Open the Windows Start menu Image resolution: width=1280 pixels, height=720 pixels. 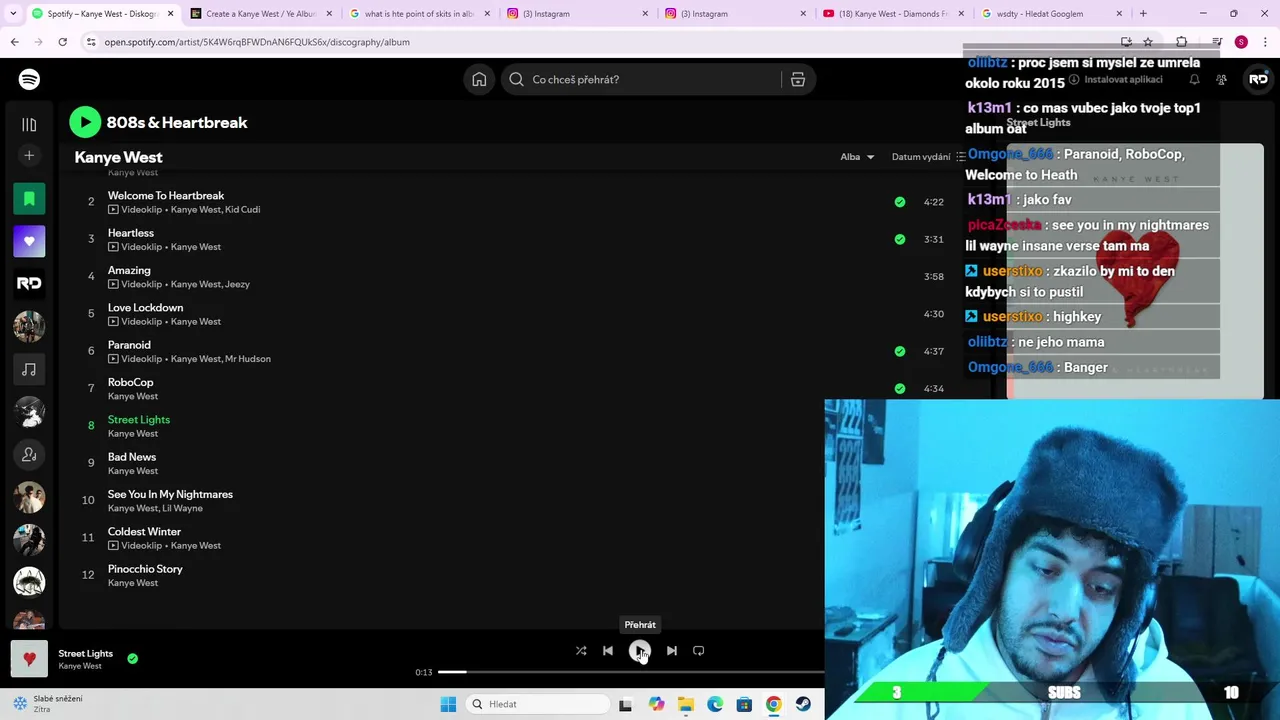[448, 704]
